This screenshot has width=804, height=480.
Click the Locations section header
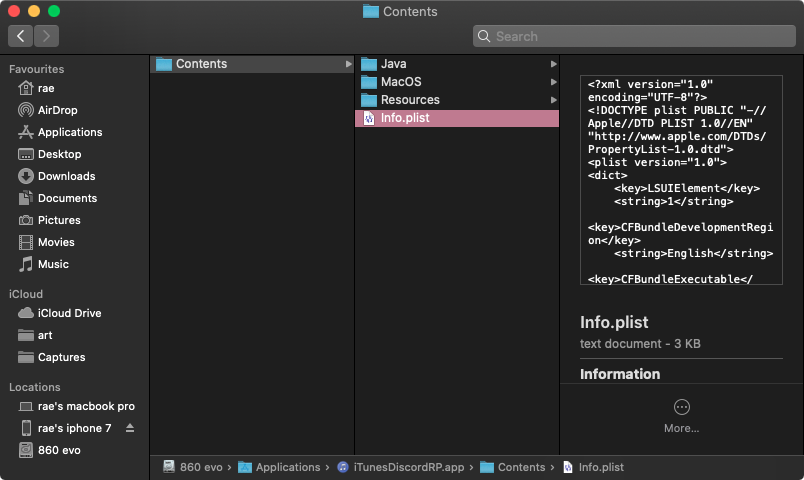(34, 387)
